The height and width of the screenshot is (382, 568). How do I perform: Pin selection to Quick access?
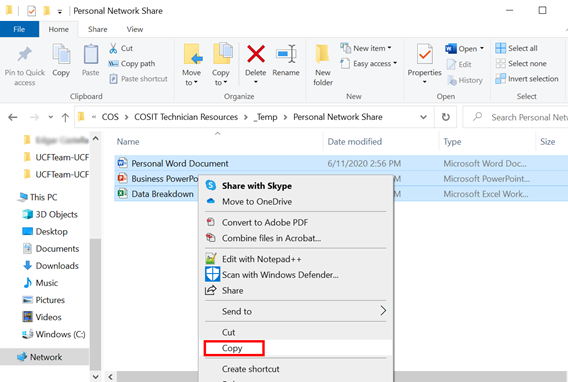pos(25,66)
